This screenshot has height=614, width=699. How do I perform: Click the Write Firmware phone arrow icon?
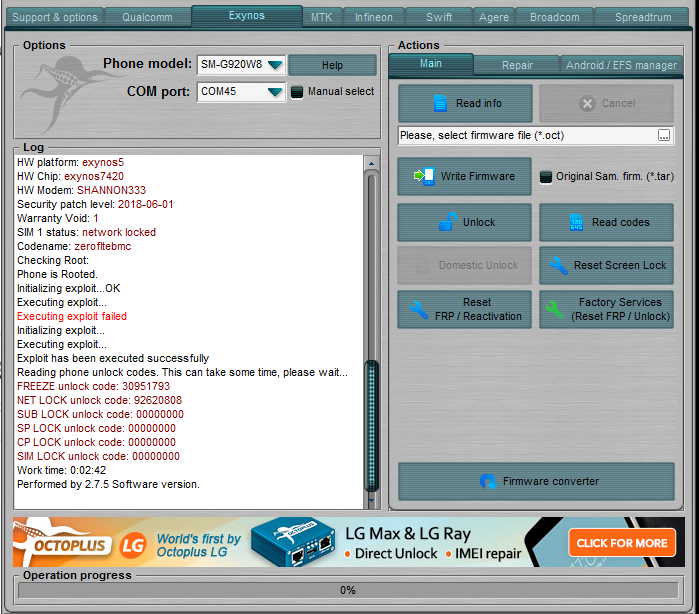(x=424, y=176)
